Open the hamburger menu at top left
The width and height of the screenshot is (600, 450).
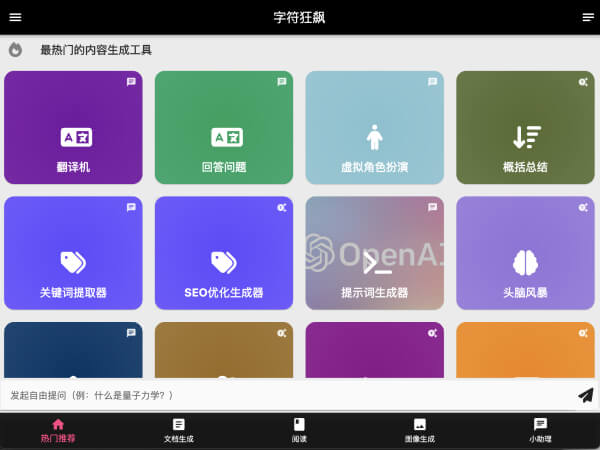tap(15, 17)
